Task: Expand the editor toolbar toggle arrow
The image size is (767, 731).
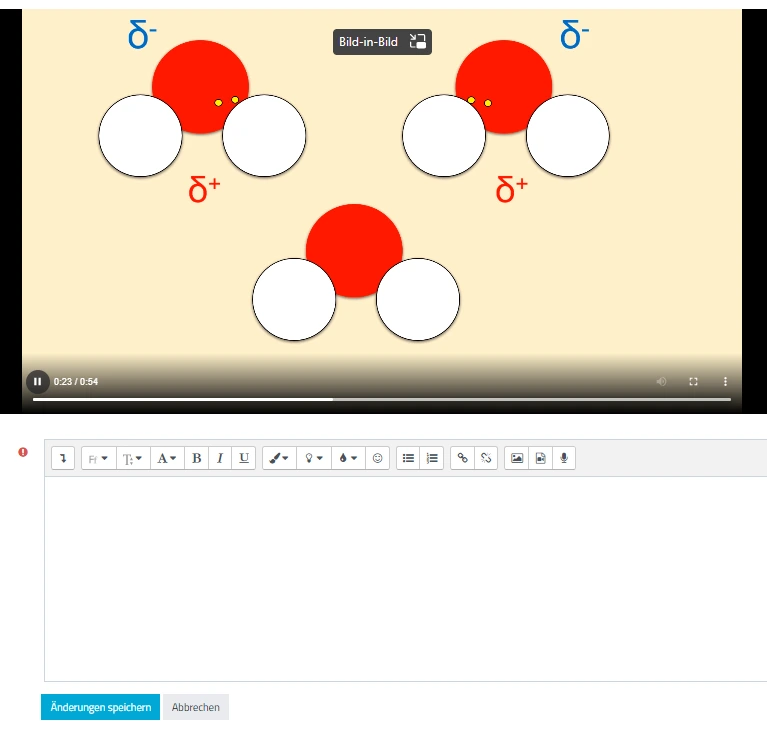Action: pyautogui.click(x=63, y=458)
